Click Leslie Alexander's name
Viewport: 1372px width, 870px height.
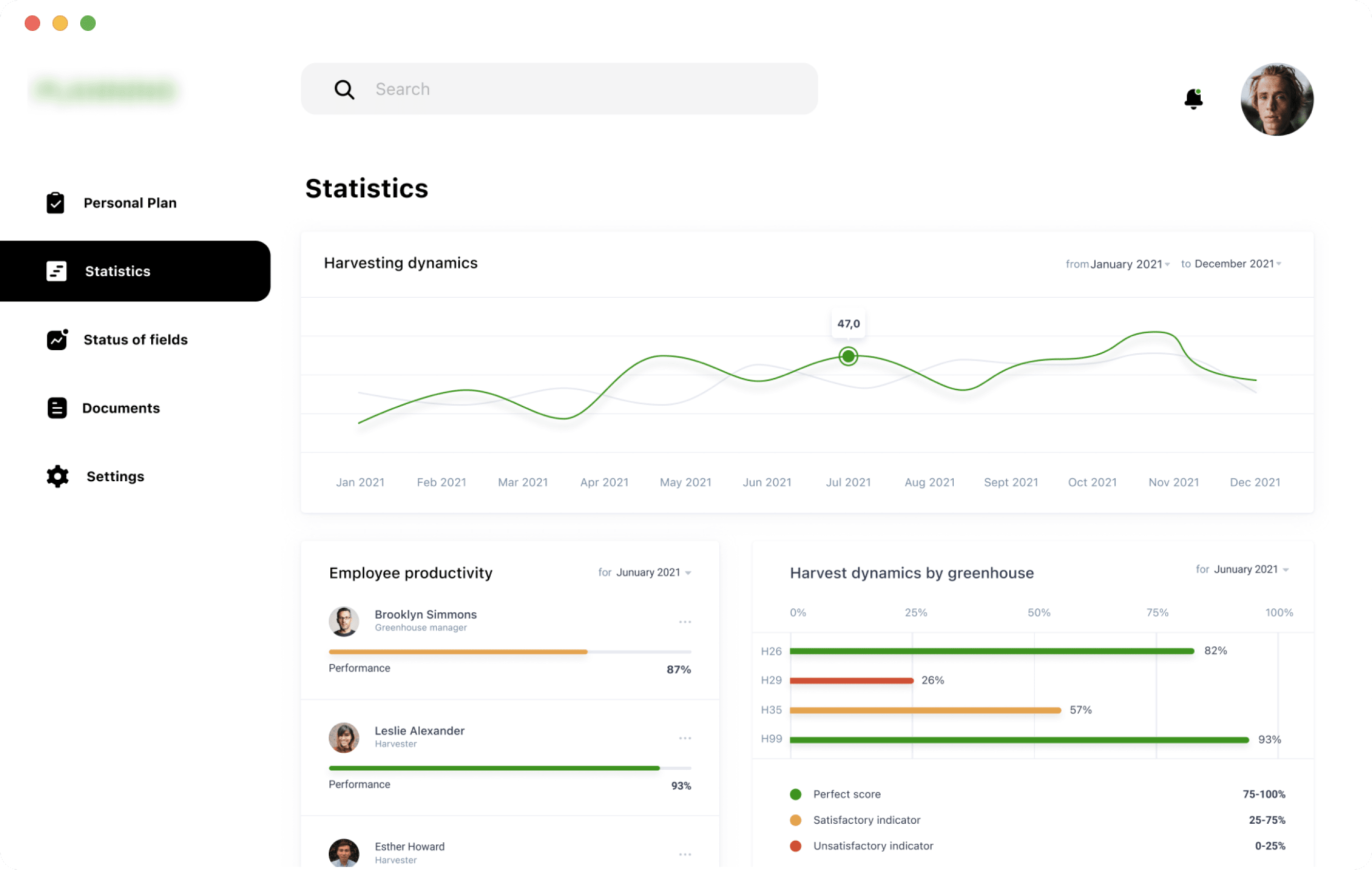pos(419,731)
